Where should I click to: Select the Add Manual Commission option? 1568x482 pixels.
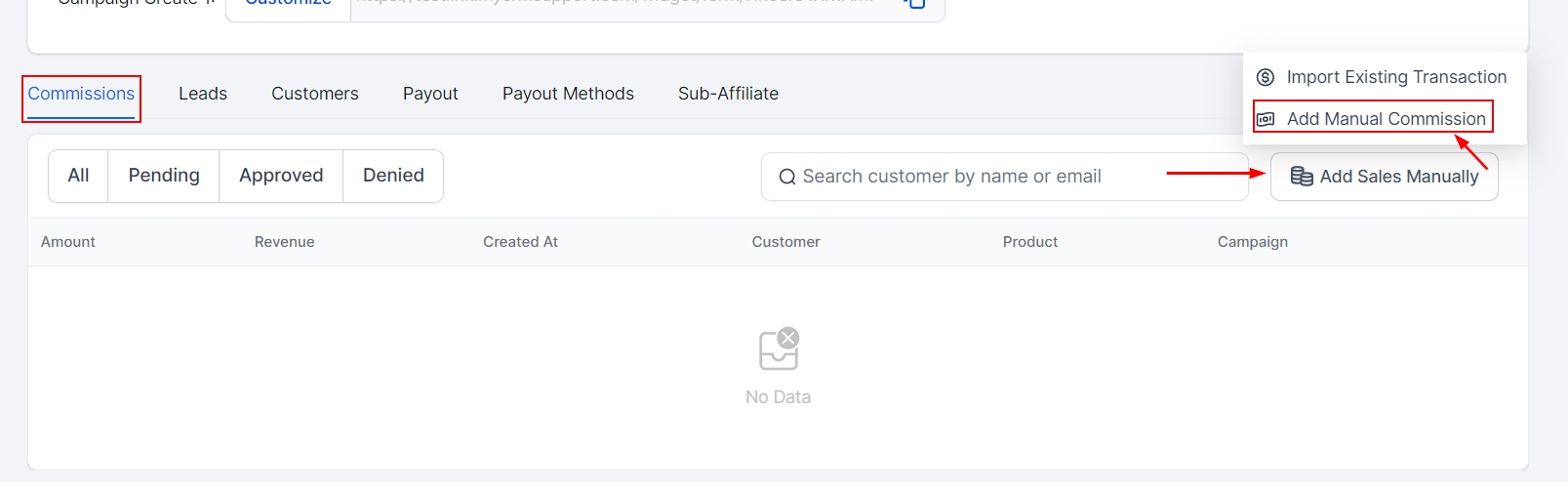1386,119
